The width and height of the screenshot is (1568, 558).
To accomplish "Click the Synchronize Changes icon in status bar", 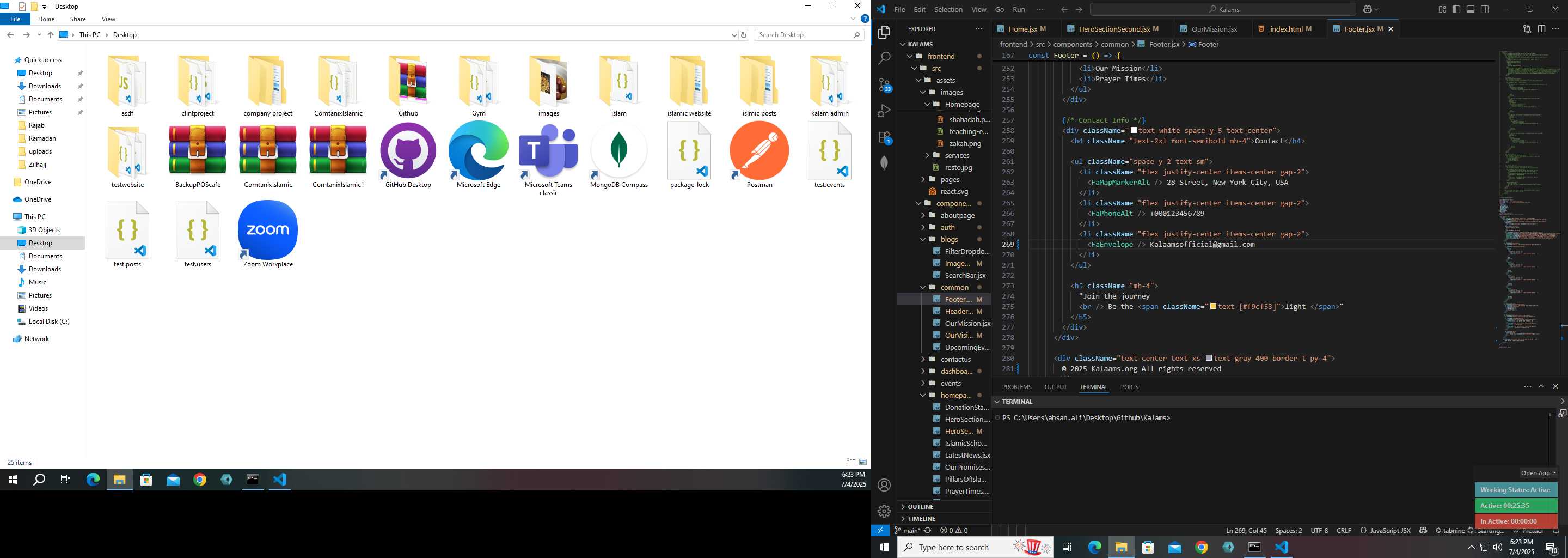I will (x=928, y=531).
